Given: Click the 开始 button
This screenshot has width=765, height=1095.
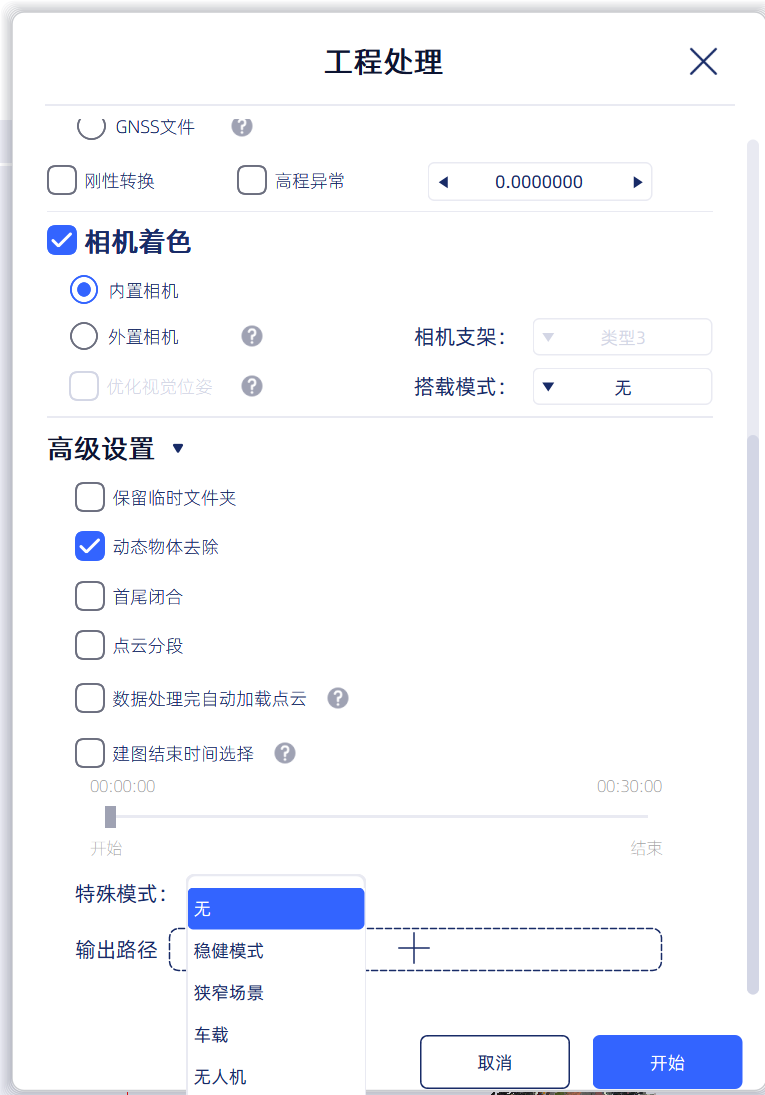Looking at the screenshot, I should pos(667,1062).
